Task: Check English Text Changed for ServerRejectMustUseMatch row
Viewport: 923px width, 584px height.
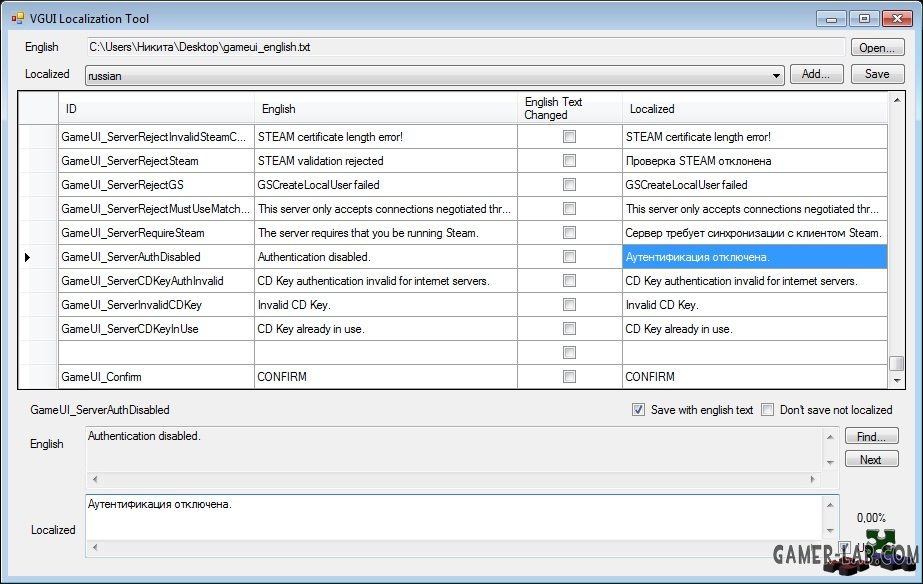Action: [x=569, y=208]
